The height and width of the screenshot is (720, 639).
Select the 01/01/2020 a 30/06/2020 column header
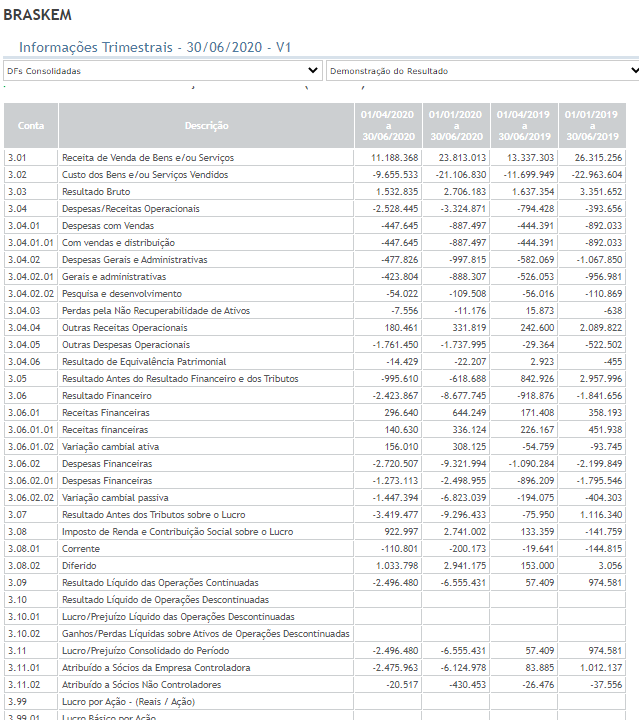tap(456, 125)
